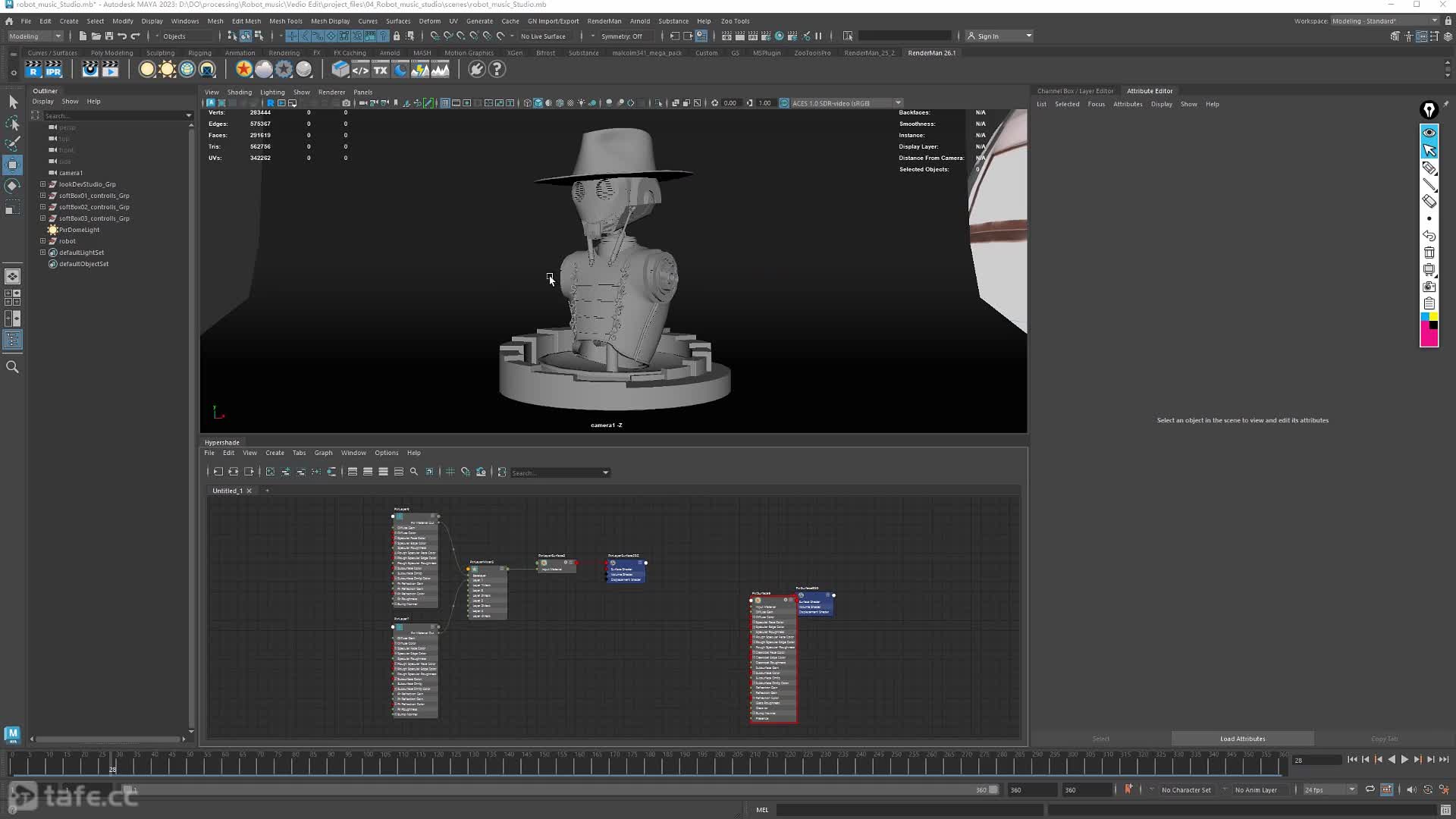Click the Outliner search field

click(114, 115)
